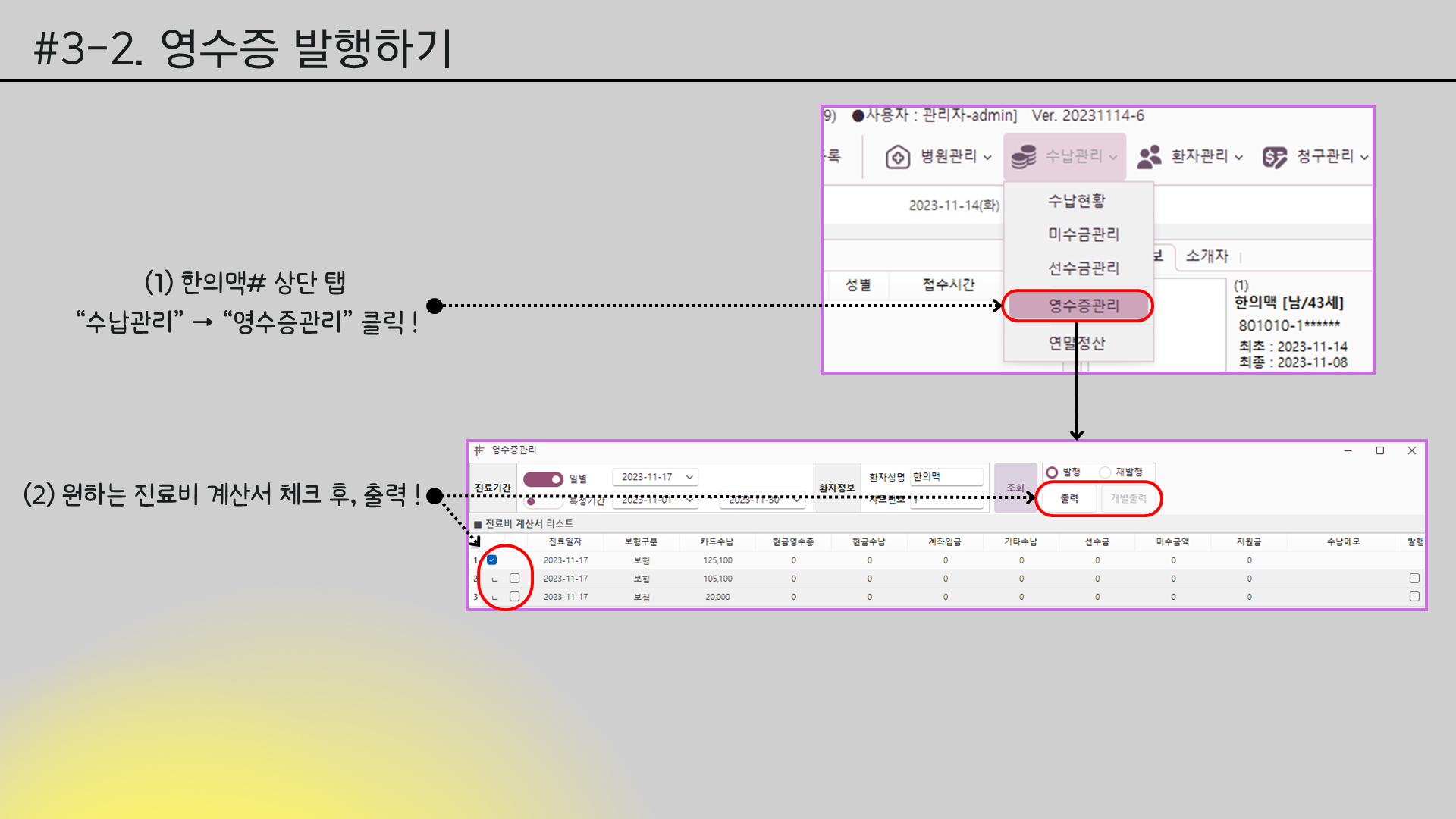Click the 조회 search button
This screenshot has width=1456, height=819.
[1015, 488]
